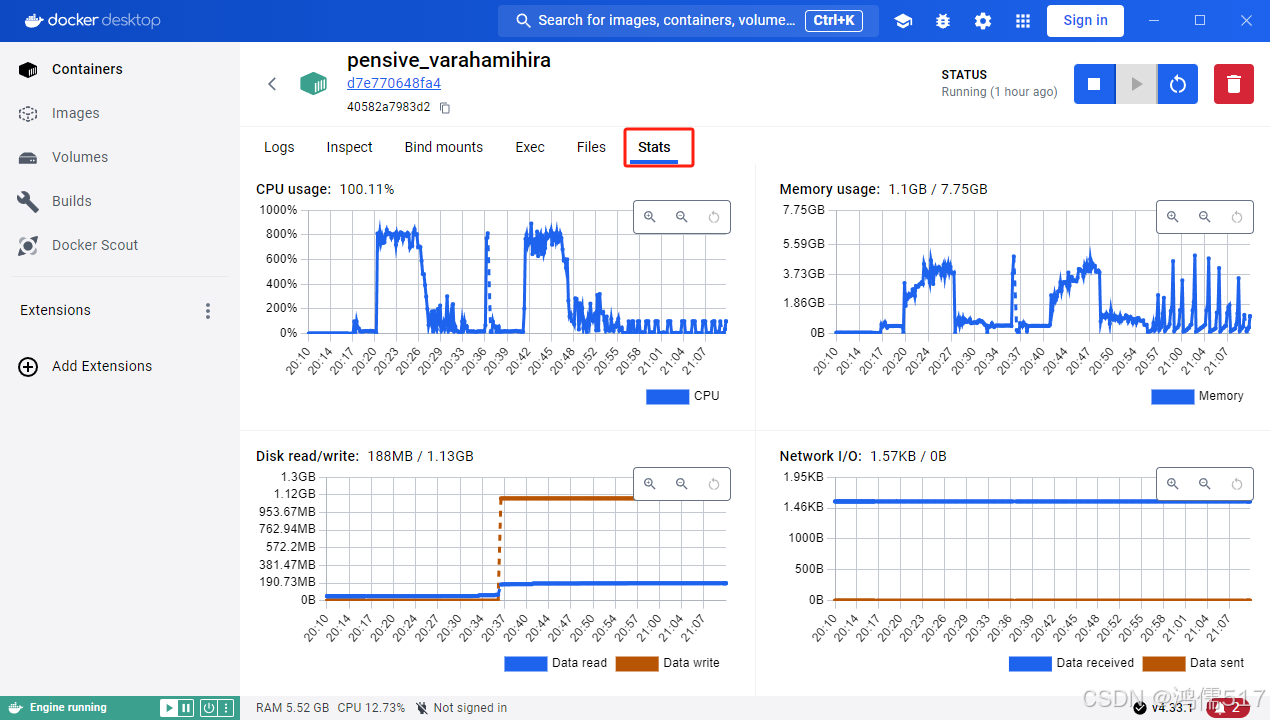This screenshot has height=720, width=1270.
Task: Select the Stats tab
Action: pos(654,147)
